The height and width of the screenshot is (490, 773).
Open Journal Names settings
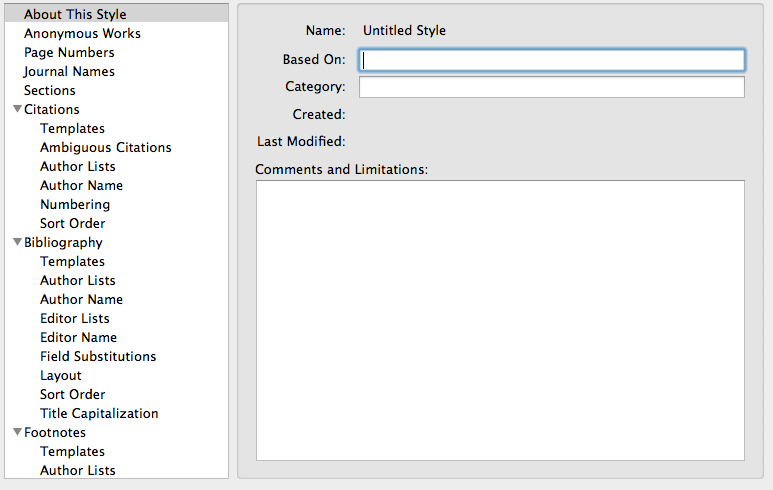pyautogui.click(x=69, y=71)
